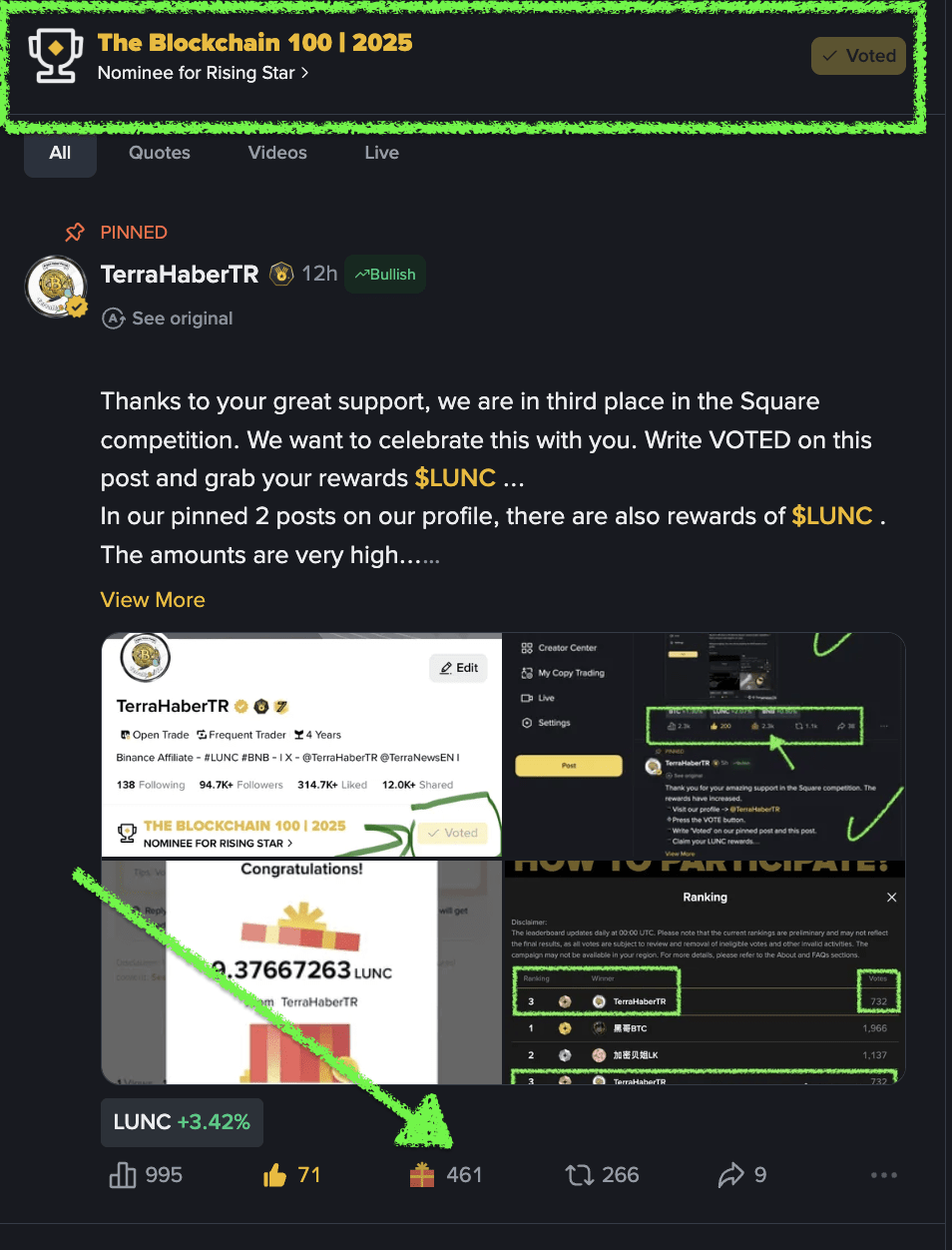Open the Live tab

(382, 153)
